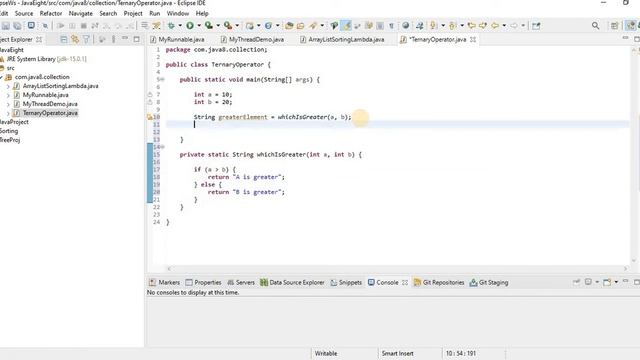The width and height of the screenshot is (640, 360).
Task: Click the Last Edit Location arrow icon
Action: point(471,26)
